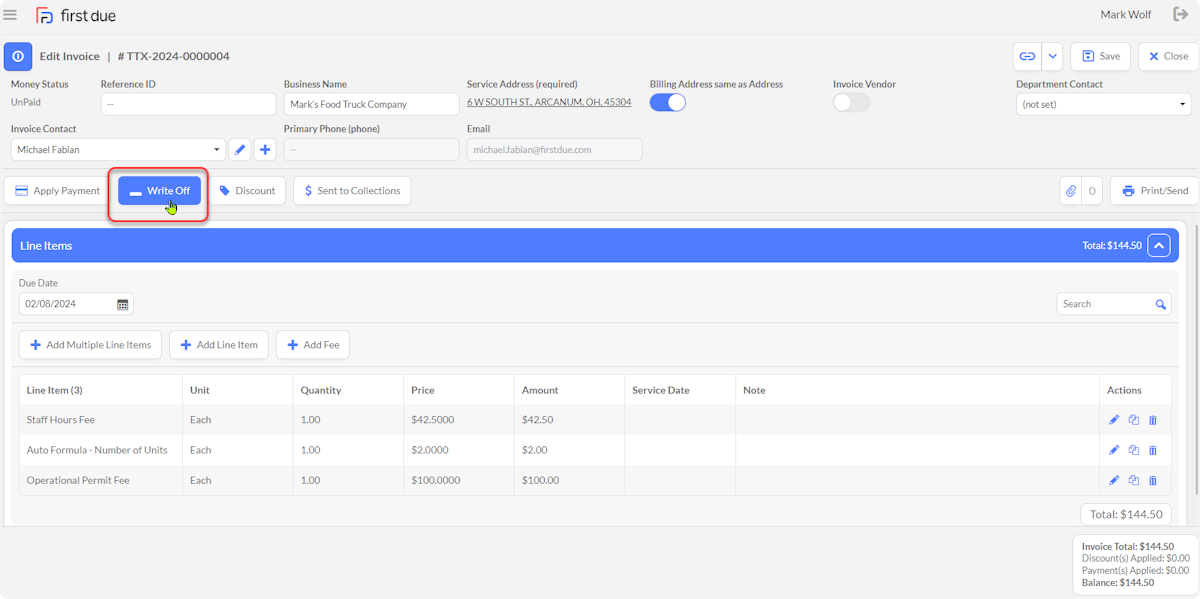Click the Email field michael.fabian@firstdue.com
Viewport: 1200px width, 599px height.
click(x=554, y=150)
